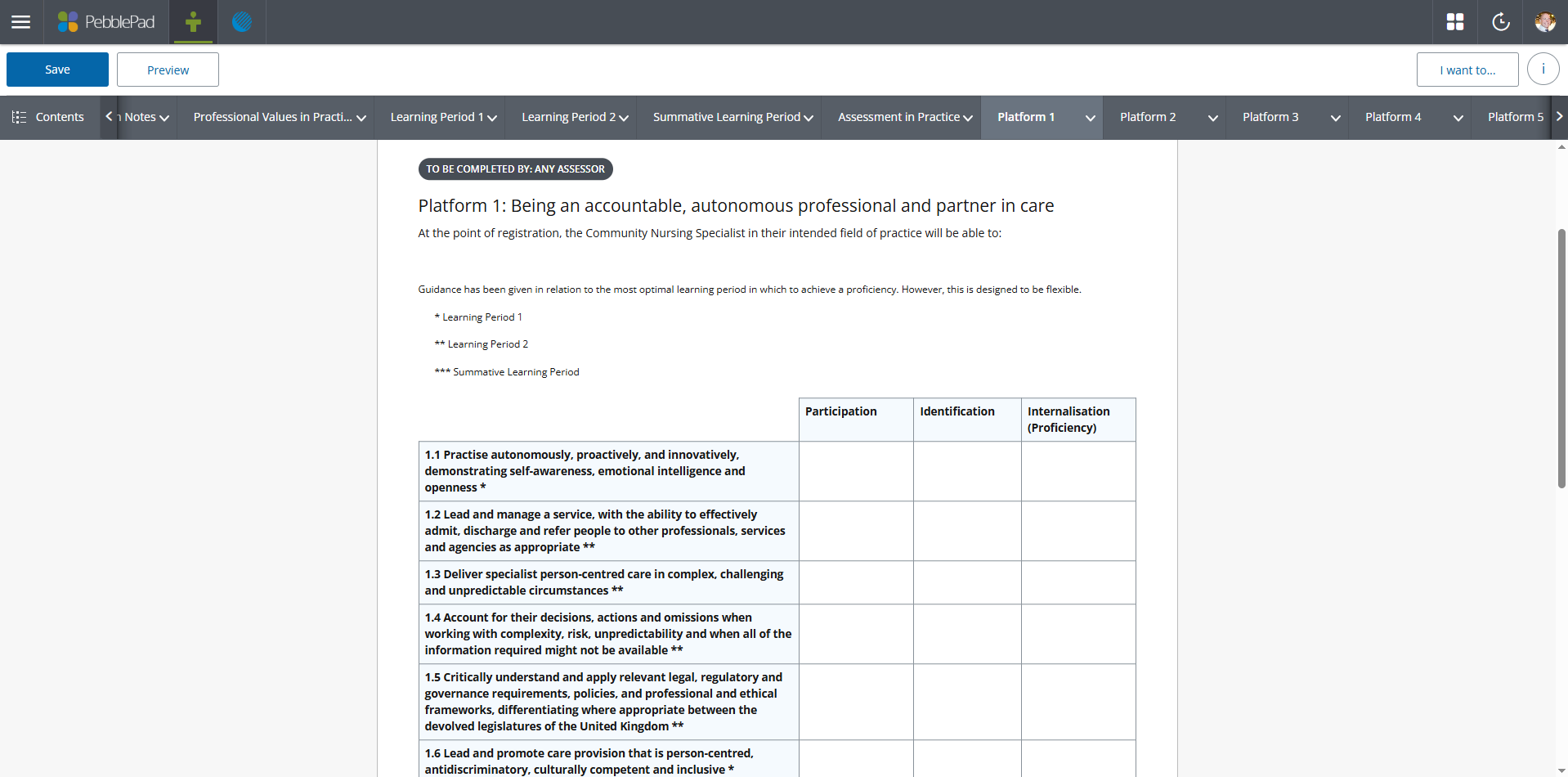Open the recent history clock icon
The image size is (1568, 777).
[x=1501, y=22]
